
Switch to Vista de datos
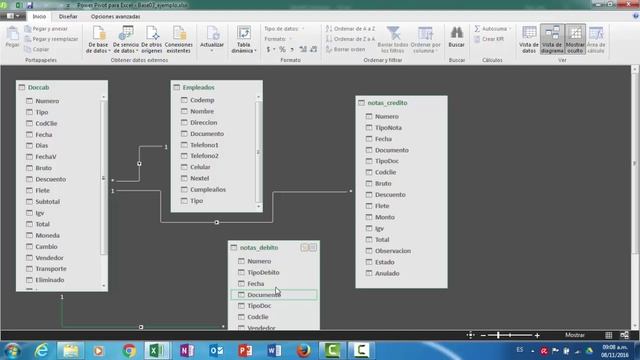(x=529, y=39)
